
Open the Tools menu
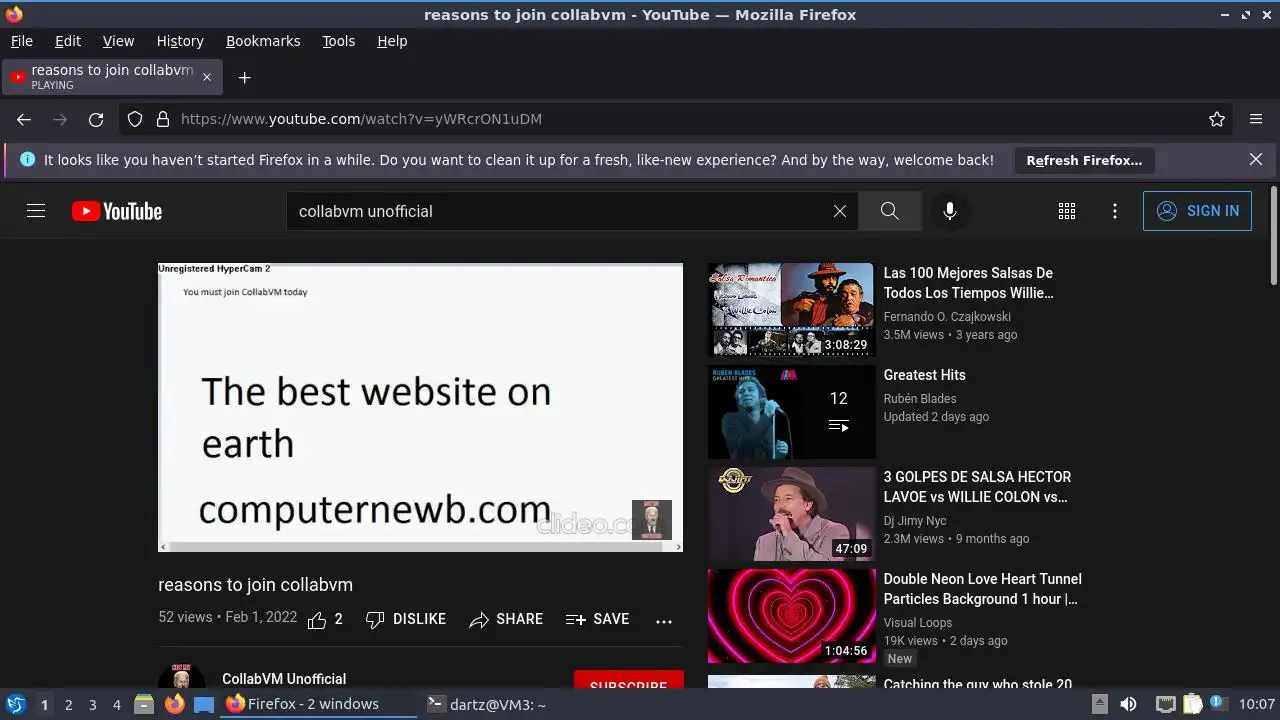click(x=338, y=41)
